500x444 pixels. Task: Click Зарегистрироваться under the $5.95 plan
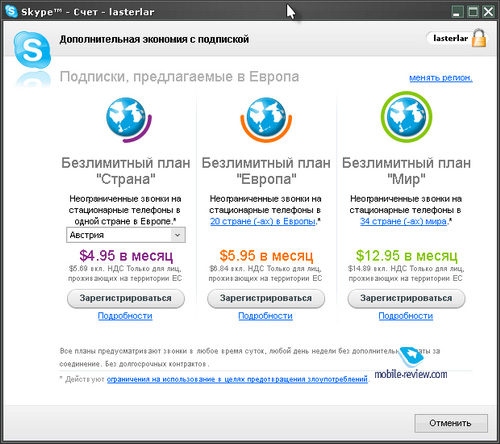266,298
